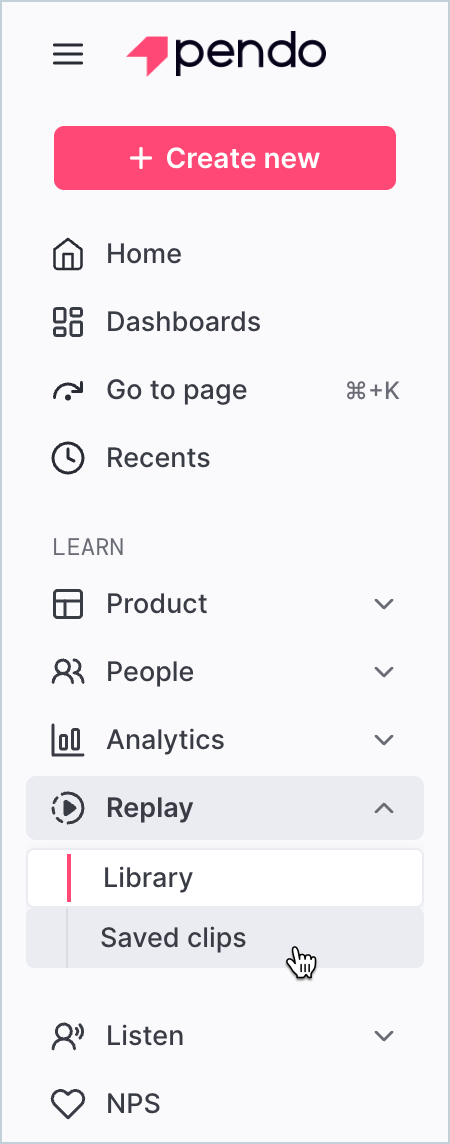The width and height of the screenshot is (450, 1144).
Task: Click the NPS heart icon
Action: tap(68, 1104)
